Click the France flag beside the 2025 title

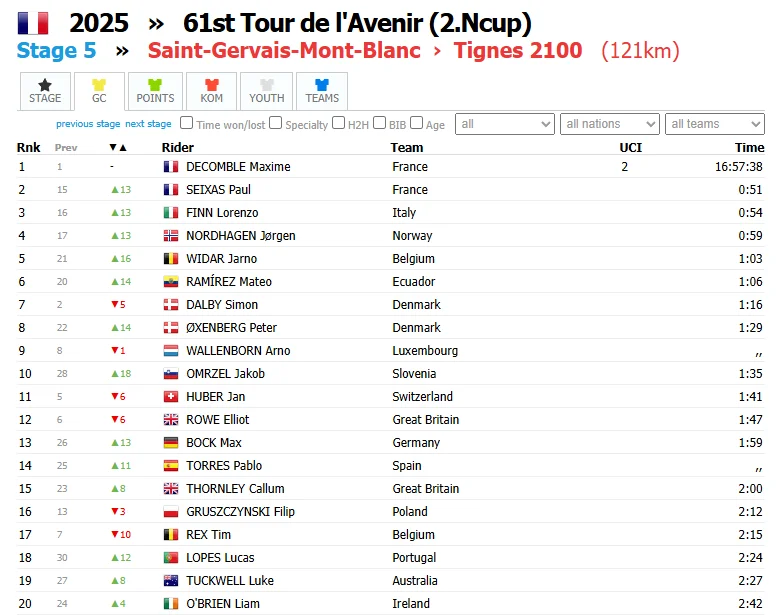(x=33, y=23)
